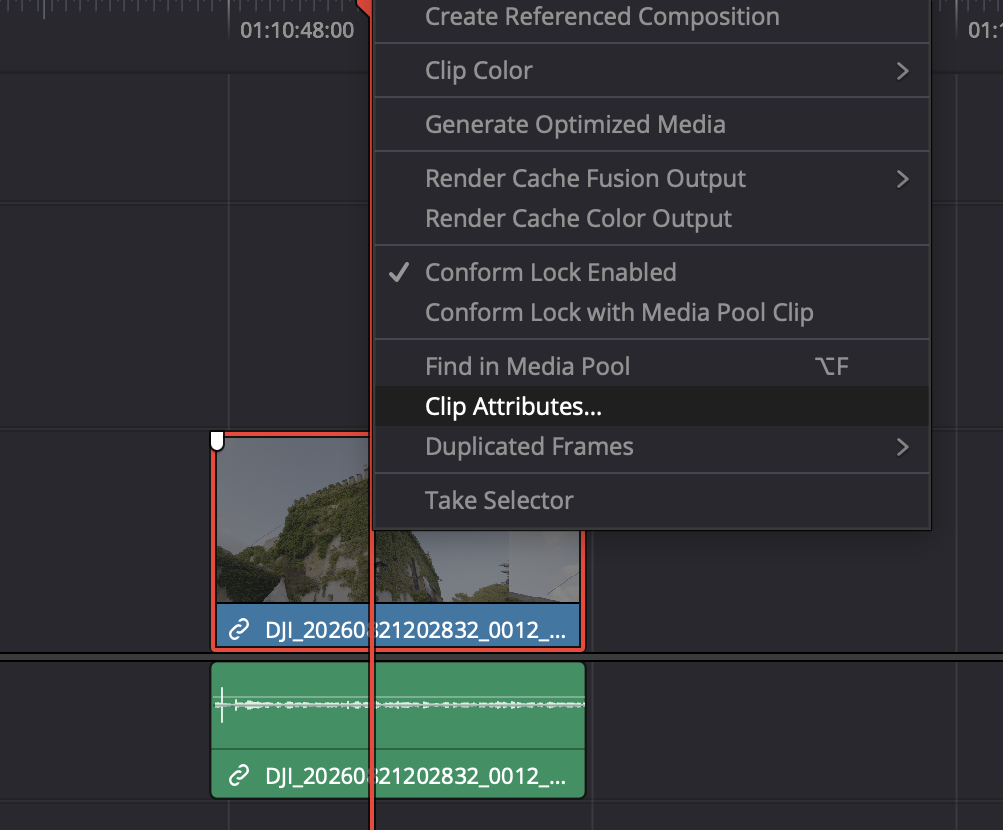Screen dimensions: 1003x830
Task: Expand Render Cache Fusion Output arrow
Action: [902, 179]
